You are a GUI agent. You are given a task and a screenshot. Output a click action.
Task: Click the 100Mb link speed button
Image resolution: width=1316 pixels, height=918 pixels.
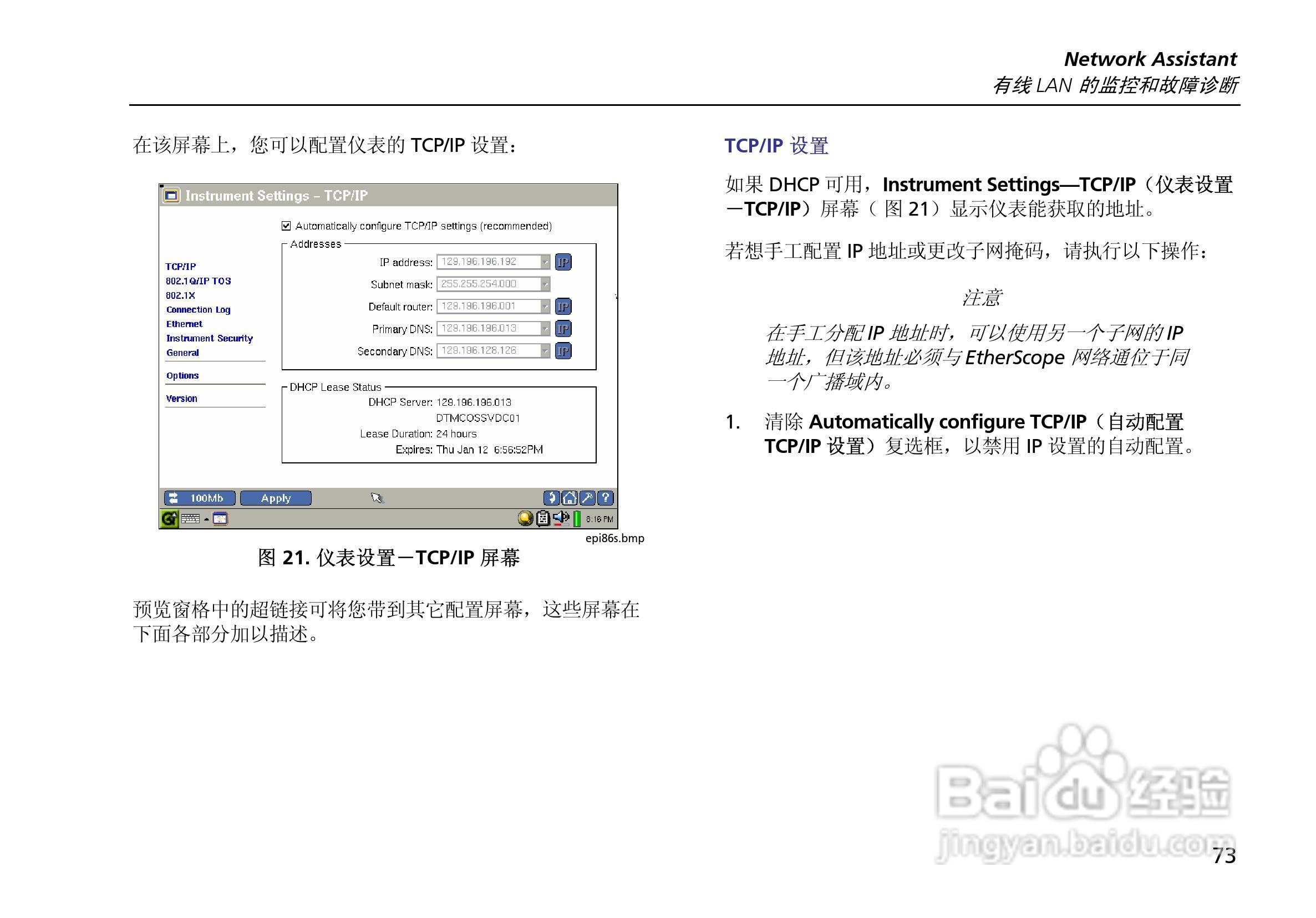pos(200,498)
